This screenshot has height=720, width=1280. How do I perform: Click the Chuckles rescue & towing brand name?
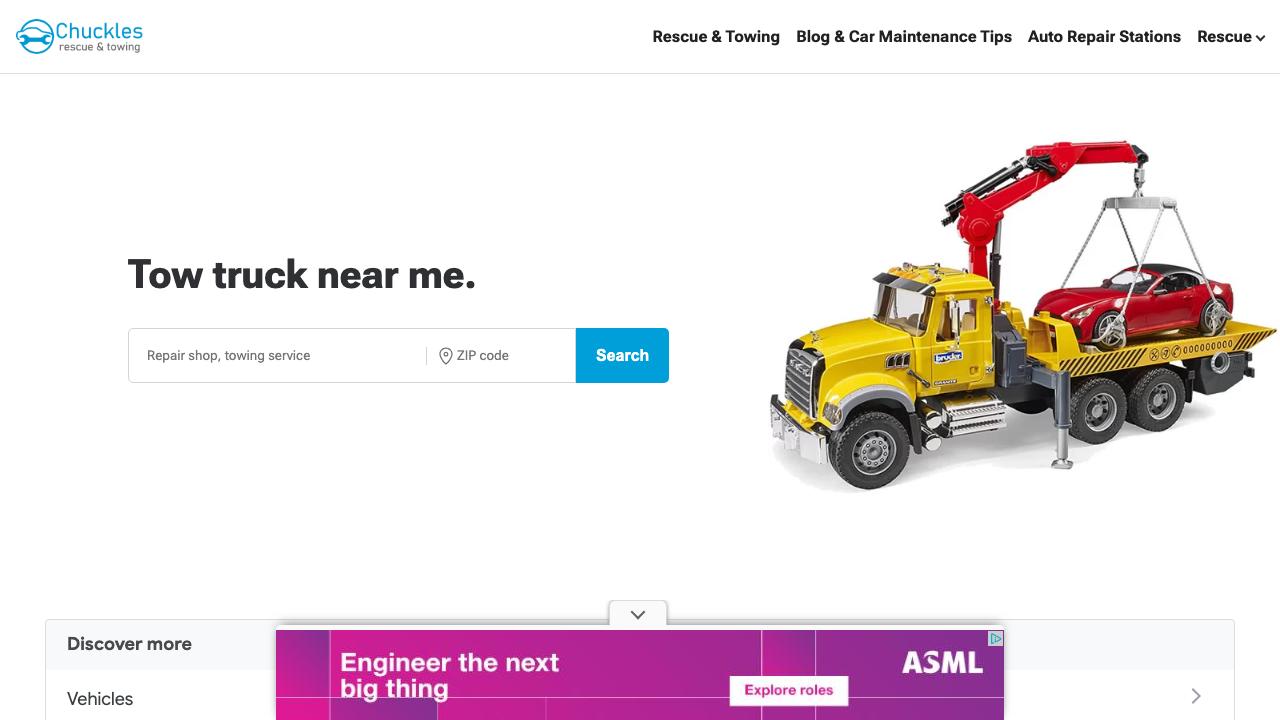[x=99, y=37]
